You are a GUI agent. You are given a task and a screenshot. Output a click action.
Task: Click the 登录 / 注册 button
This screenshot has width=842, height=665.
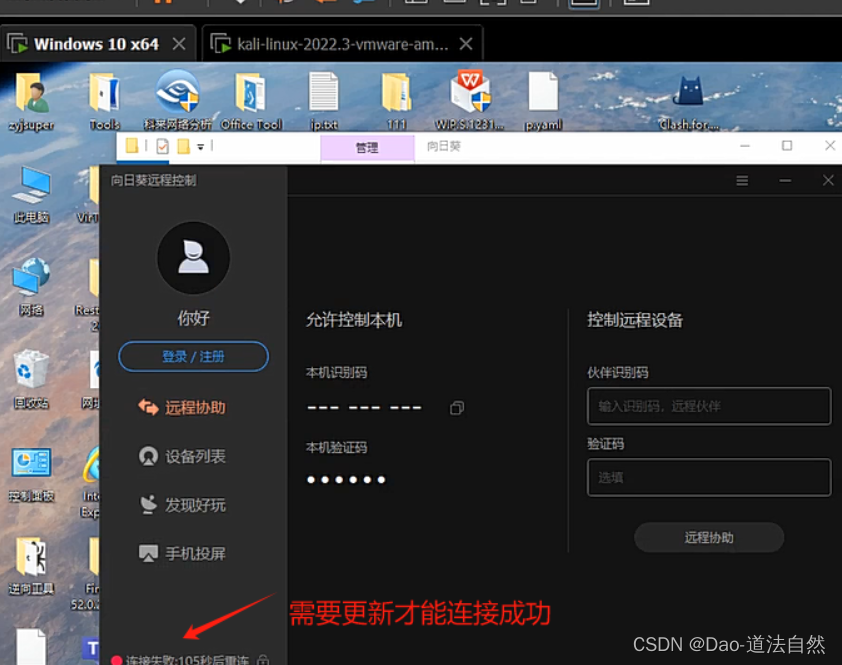(193, 357)
